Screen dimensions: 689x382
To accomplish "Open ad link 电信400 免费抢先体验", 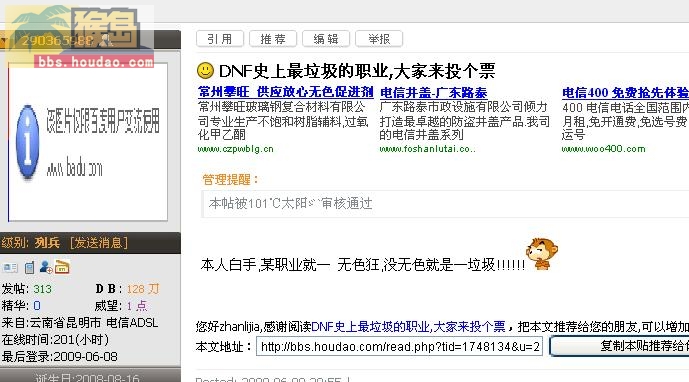I will pos(625,92).
